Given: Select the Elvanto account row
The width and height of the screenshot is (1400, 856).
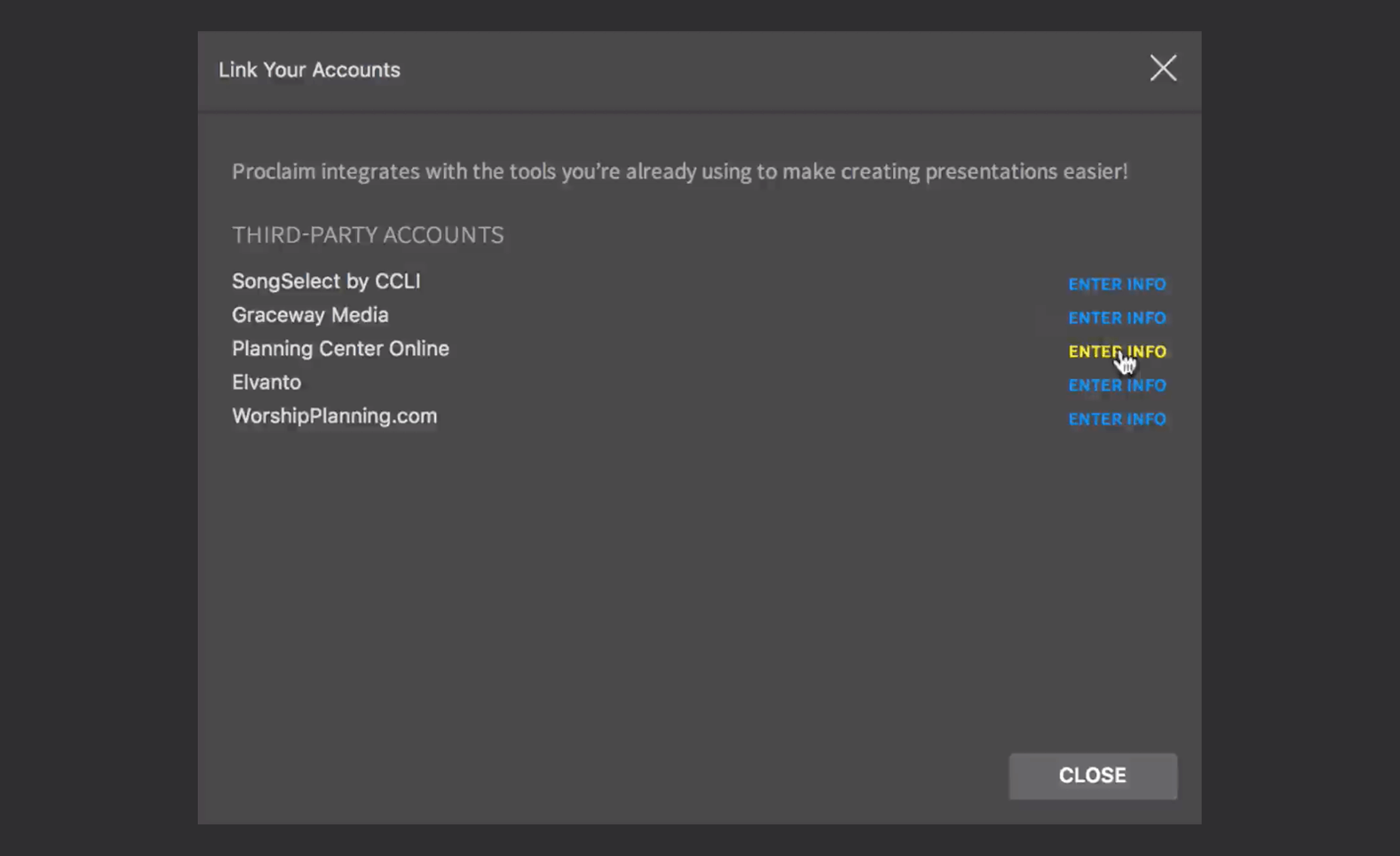Looking at the screenshot, I should point(266,382).
